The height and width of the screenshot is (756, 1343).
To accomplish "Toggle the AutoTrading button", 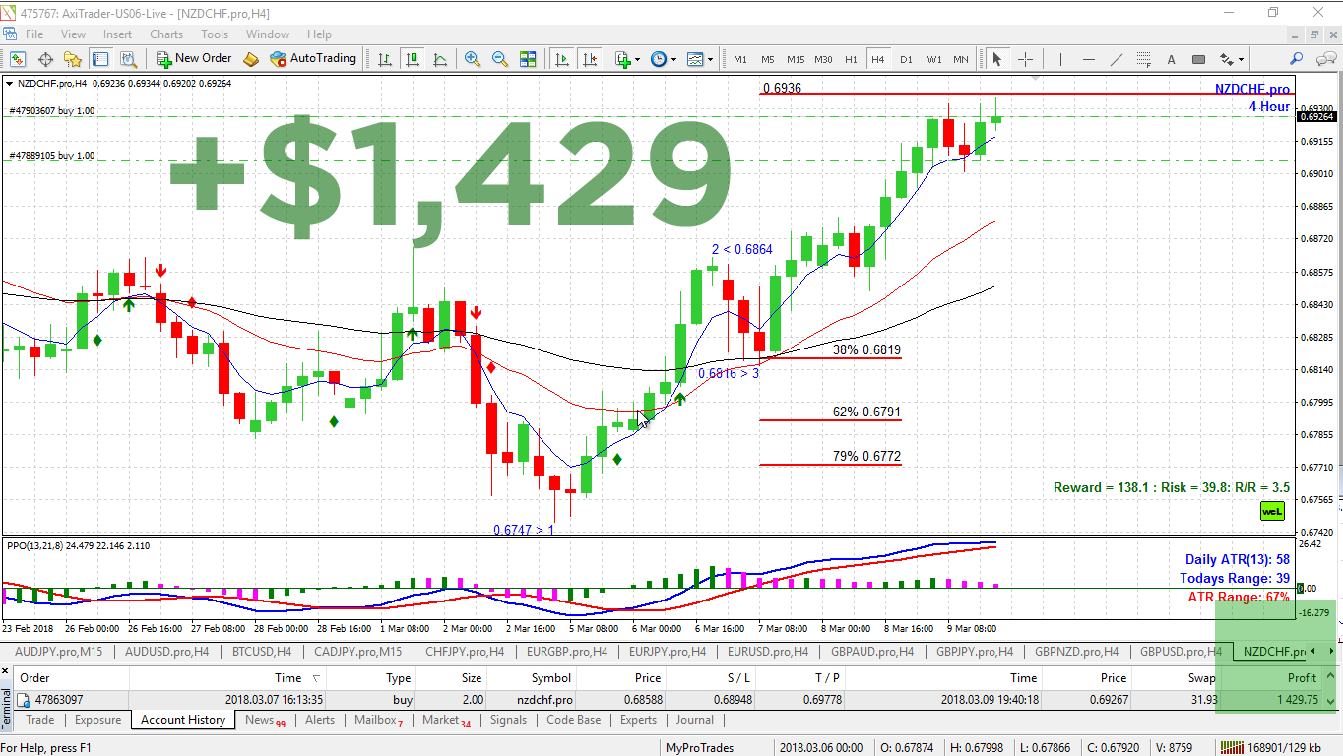I will [x=313, y=59].
